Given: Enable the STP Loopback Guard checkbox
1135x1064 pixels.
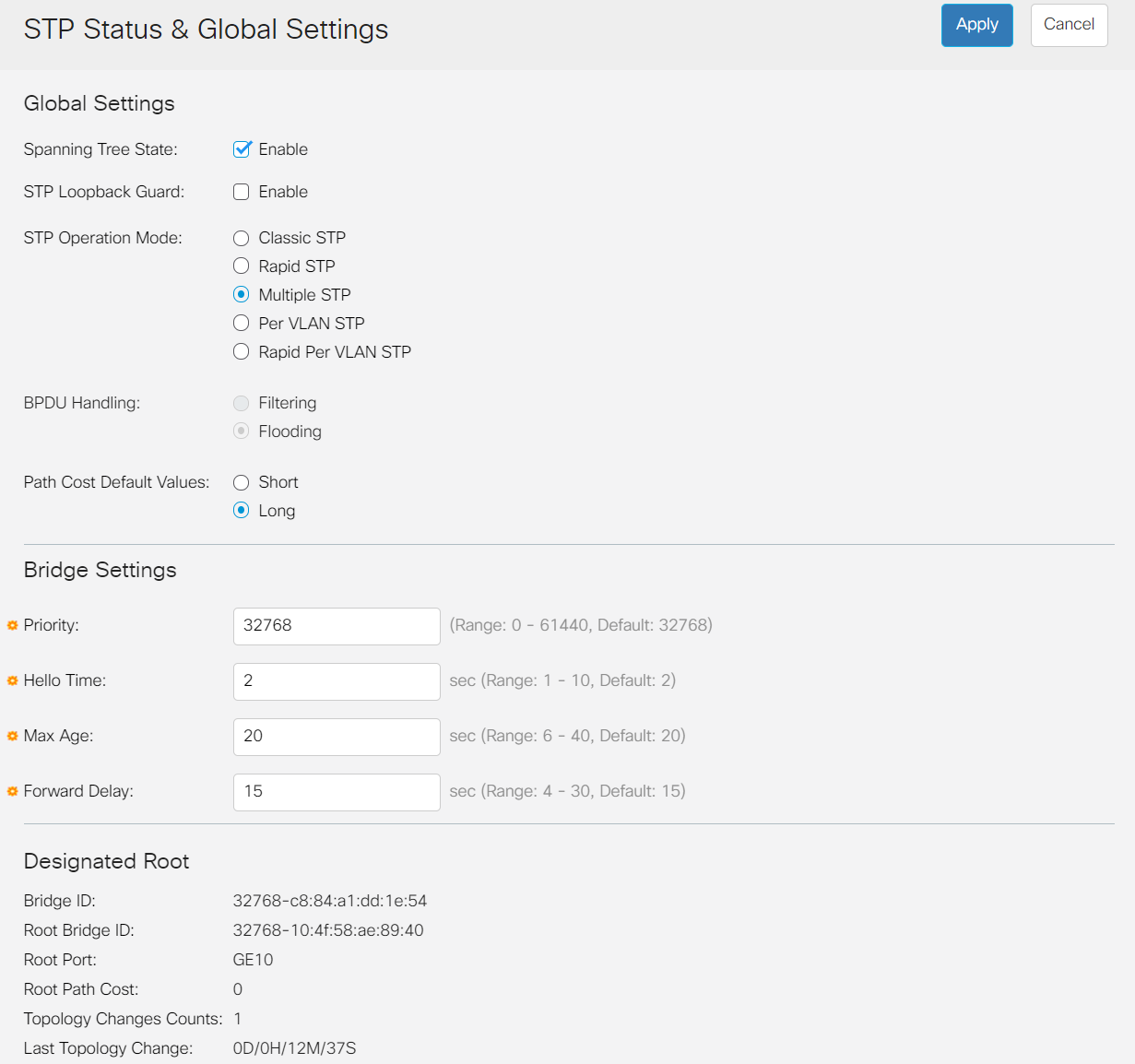Looking at the screenshot, I should 242,192.
